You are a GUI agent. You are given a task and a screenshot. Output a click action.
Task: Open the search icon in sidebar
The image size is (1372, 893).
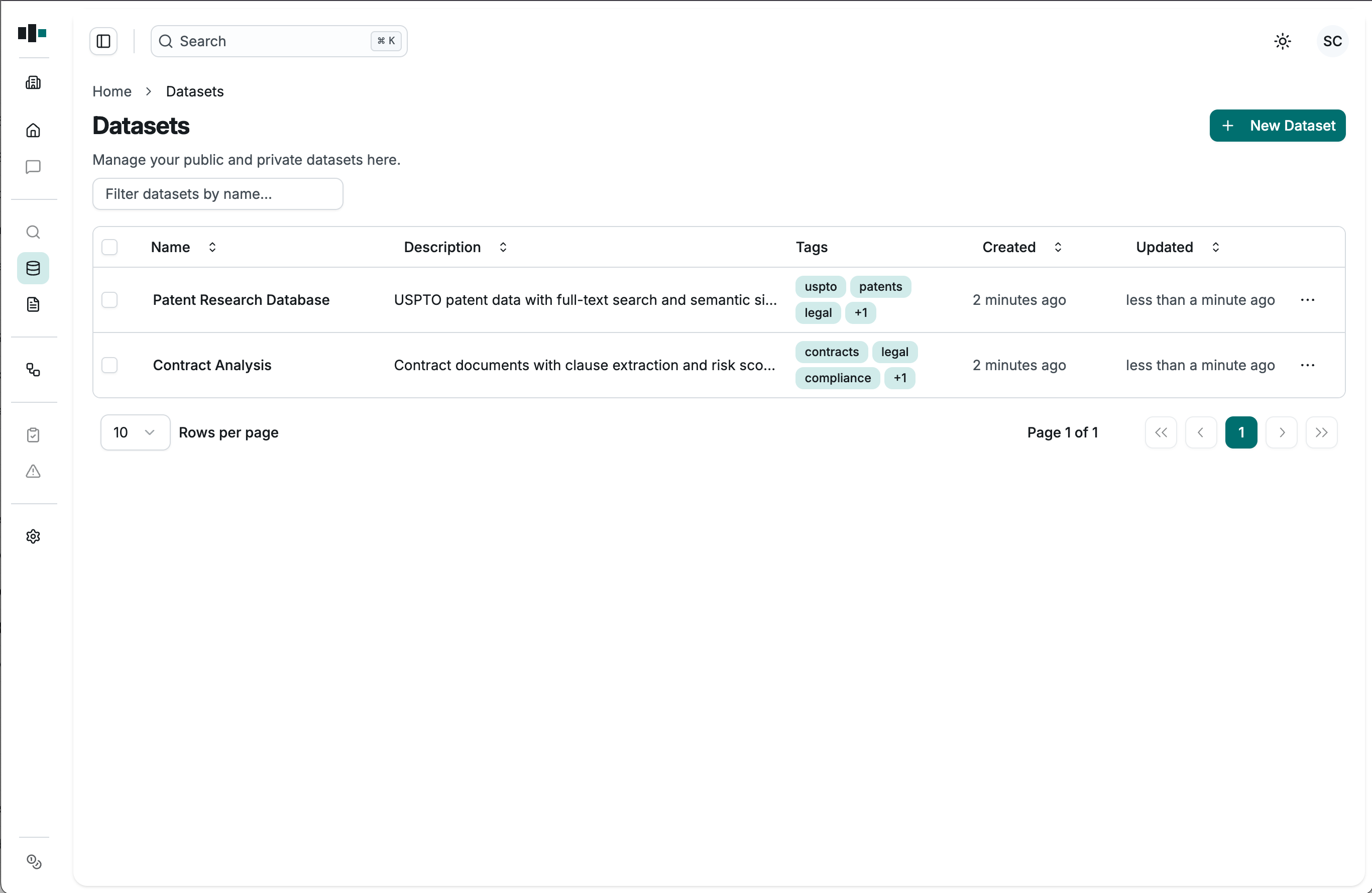pos(33,232)
